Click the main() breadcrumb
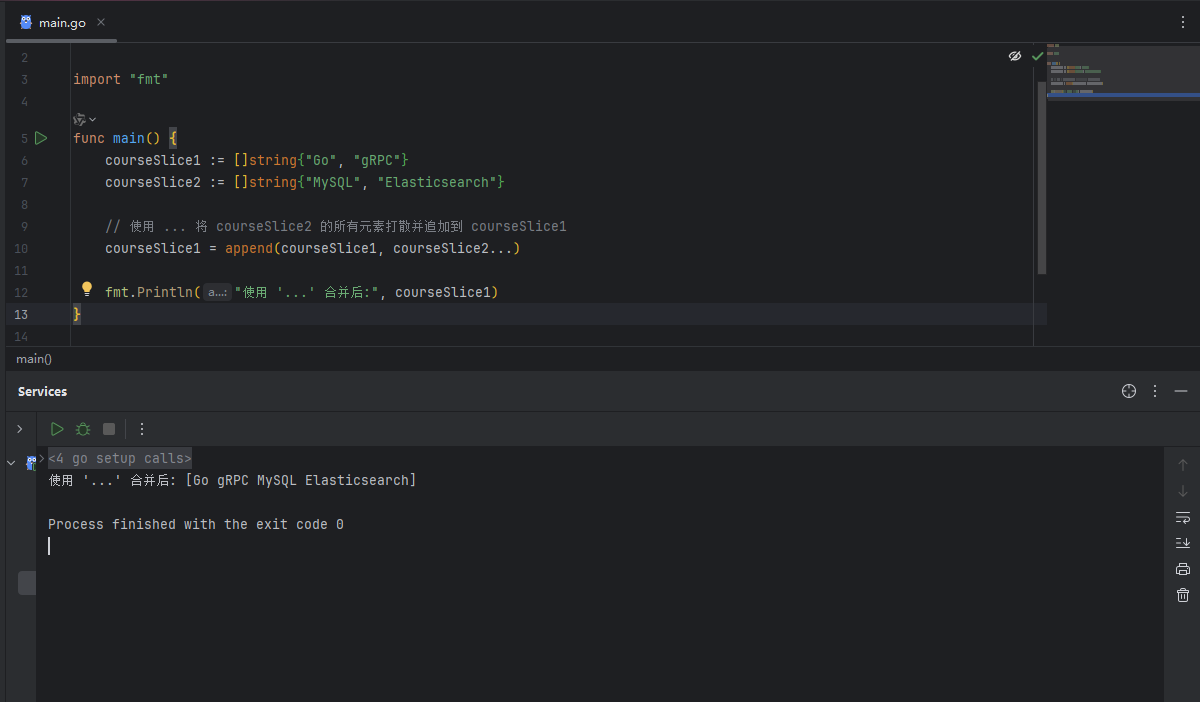Image resolution: width=1200 pixels, height=702 pixels. coord(34,359)
